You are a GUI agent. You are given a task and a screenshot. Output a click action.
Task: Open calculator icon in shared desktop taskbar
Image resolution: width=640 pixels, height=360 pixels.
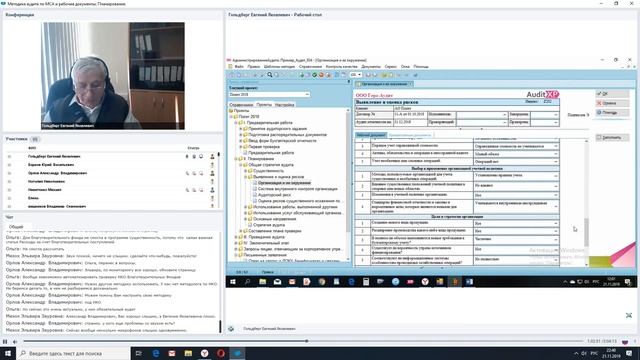click(x=366, y=282)
